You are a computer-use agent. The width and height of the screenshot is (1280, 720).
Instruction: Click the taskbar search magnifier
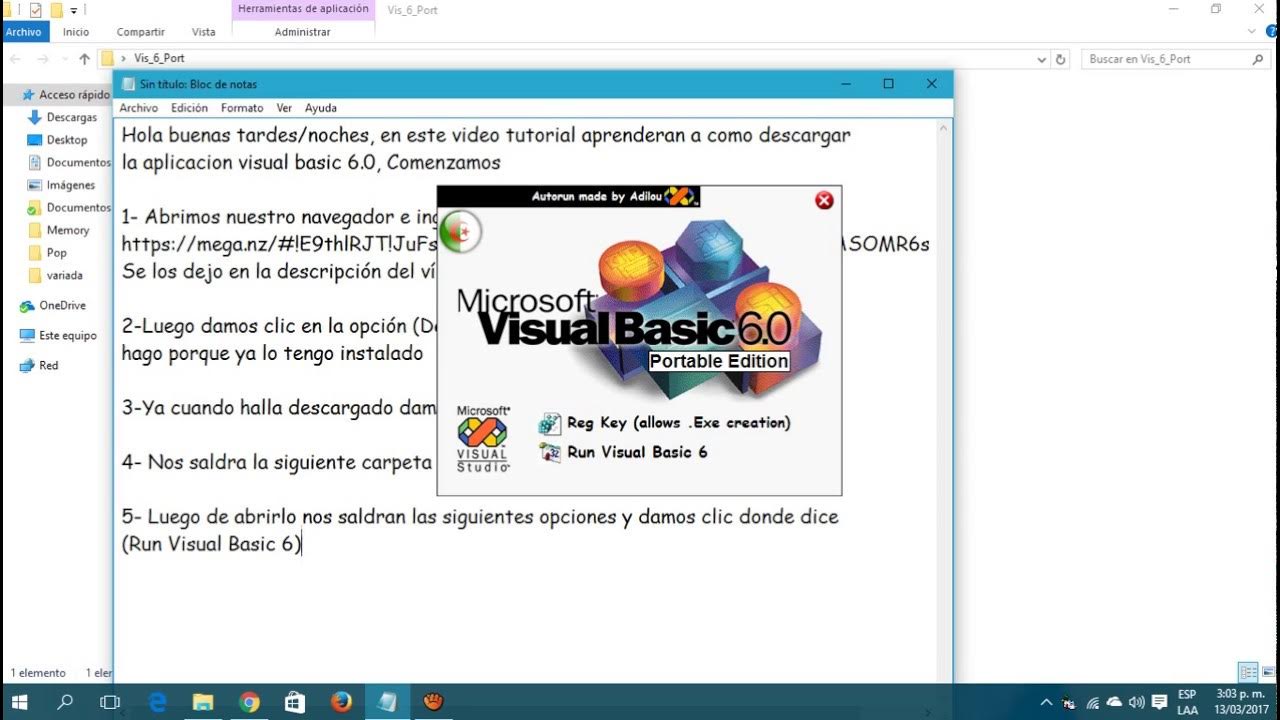coord(66,702)
